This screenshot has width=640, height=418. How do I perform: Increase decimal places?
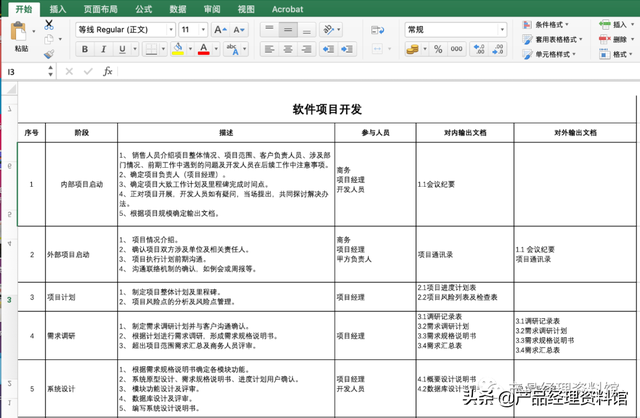pos(479,49)
